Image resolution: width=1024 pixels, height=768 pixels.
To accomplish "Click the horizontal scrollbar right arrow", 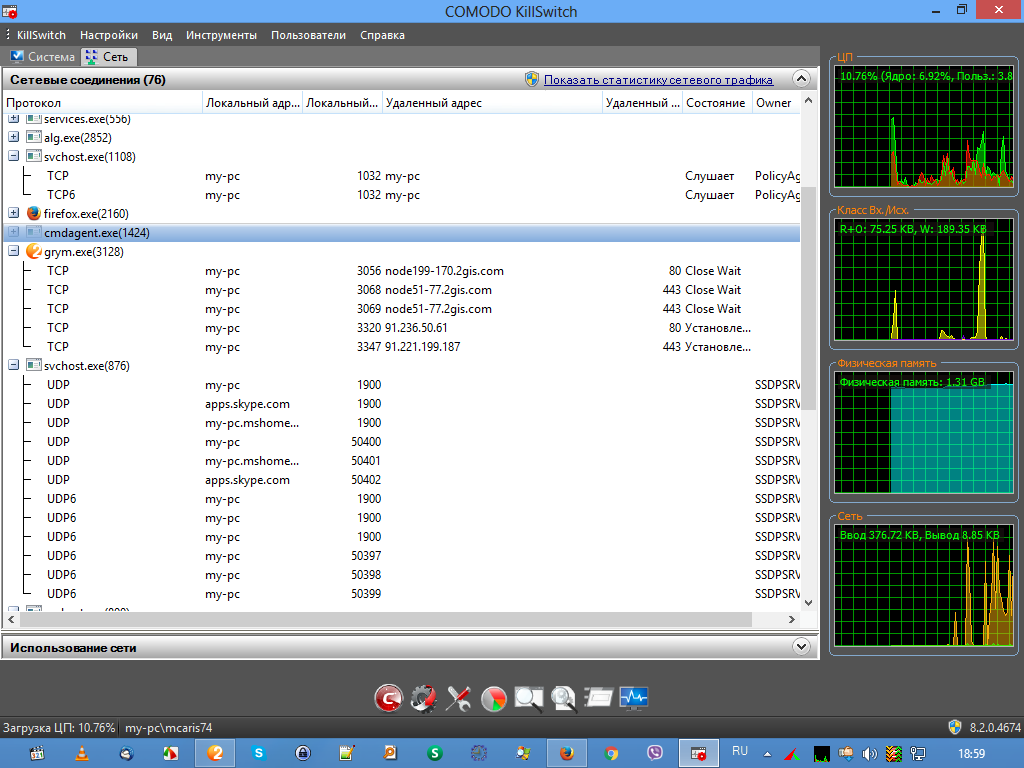I will point(792,619).
